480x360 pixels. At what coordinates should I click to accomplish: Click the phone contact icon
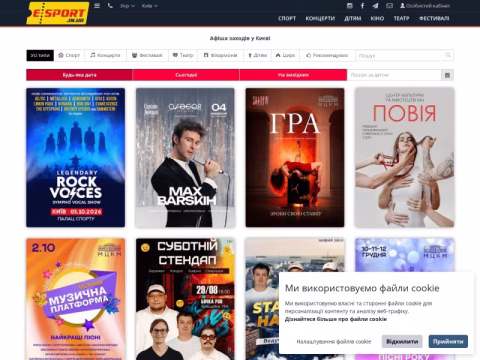[110, 6]
